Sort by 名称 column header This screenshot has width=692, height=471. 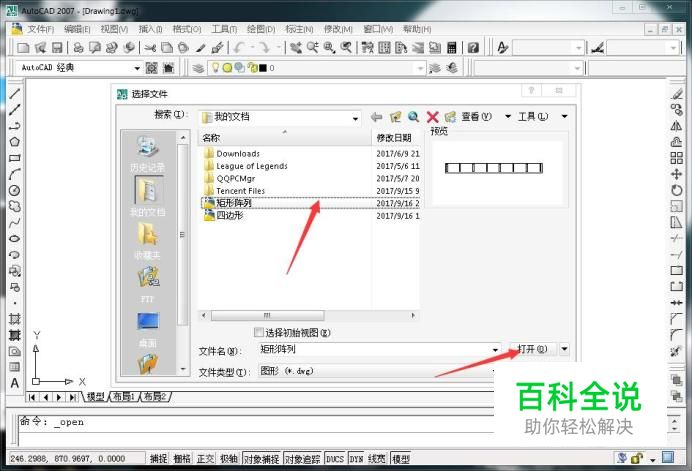[285, 138]
